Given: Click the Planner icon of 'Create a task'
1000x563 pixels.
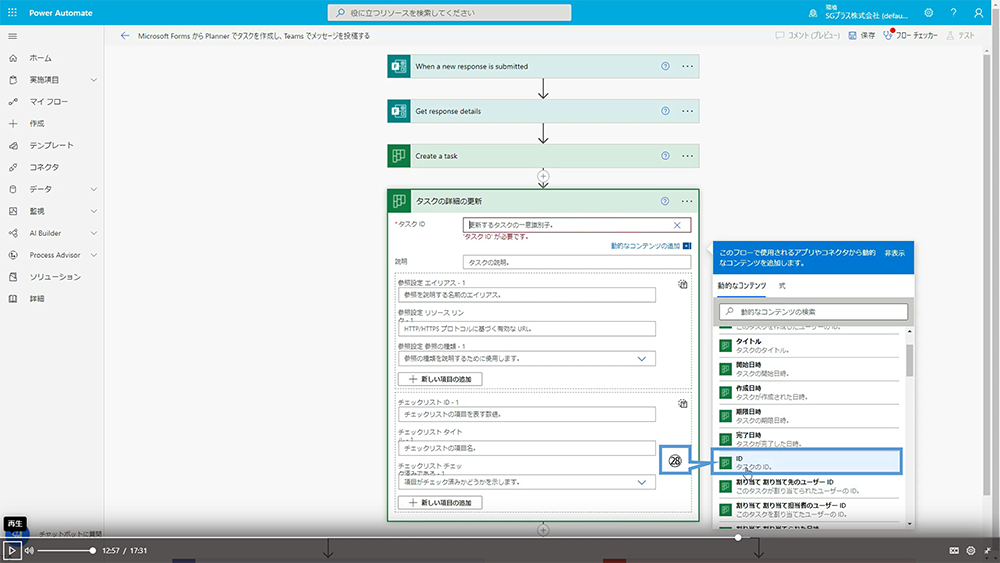Looking at the screenshot, I should tap(399, 156).
